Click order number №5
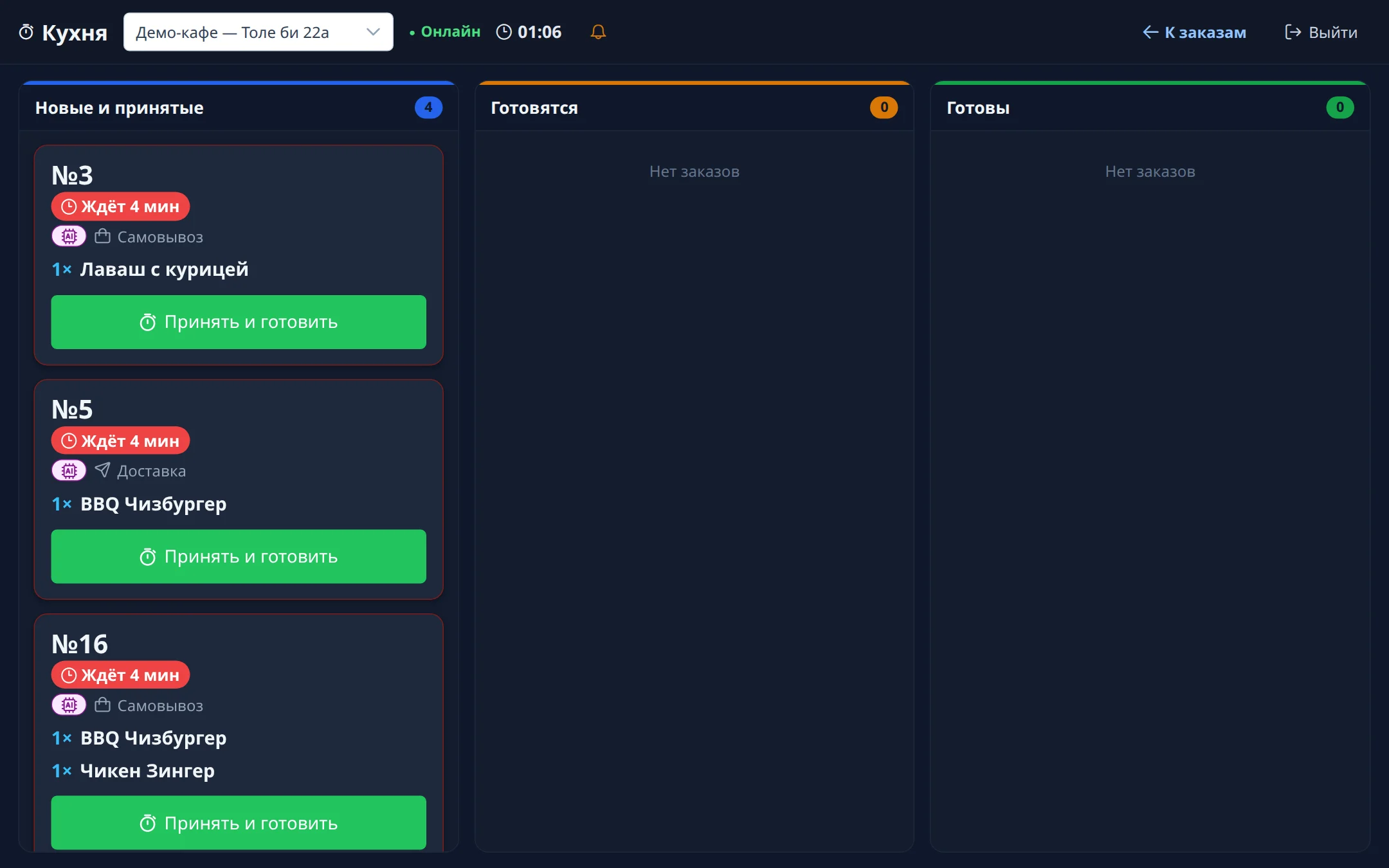This screenshot has width=1389, height=868. (72, 410)
